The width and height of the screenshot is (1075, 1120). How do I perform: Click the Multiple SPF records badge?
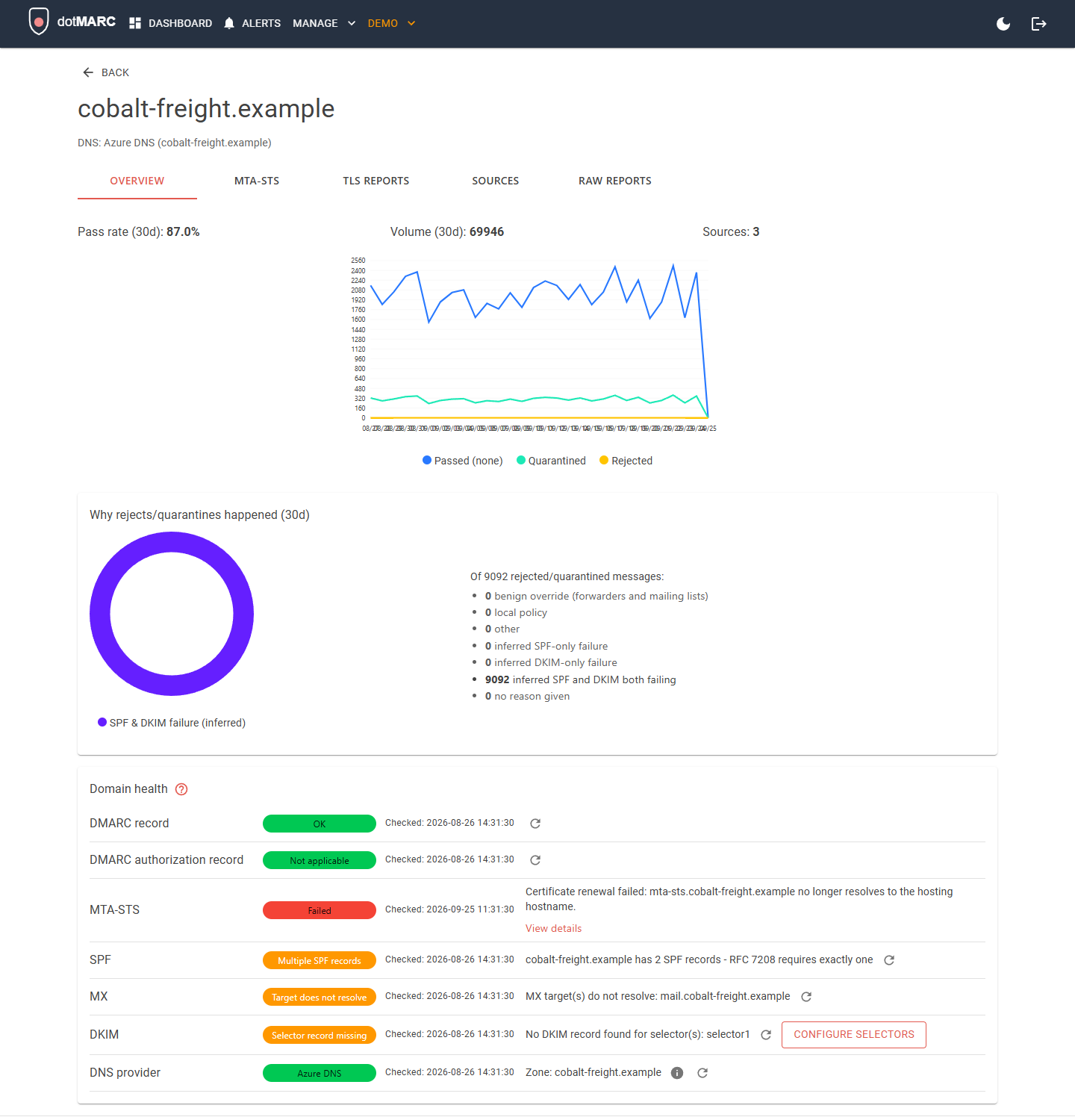[x=320, y=960]
